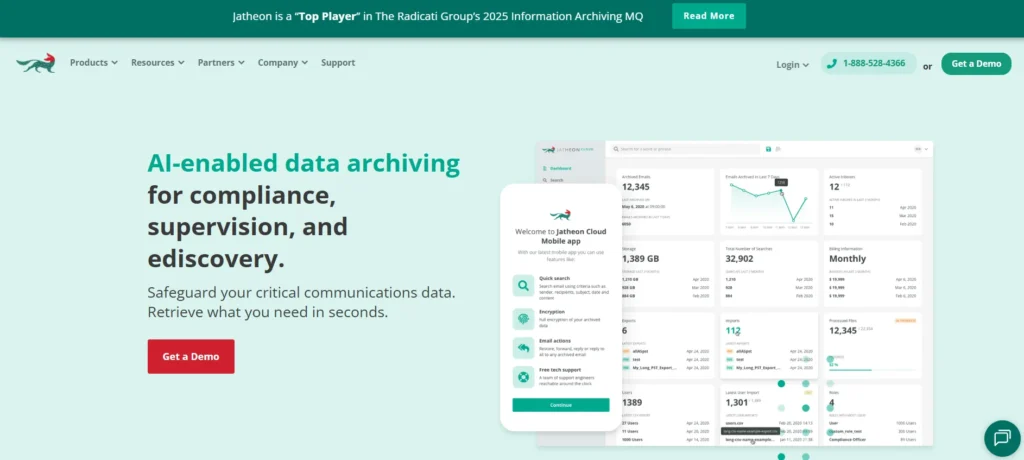Click 'Compliance Officer' row in Roles card
The height and width of the screenshot is (460, 1024).
click(x=872, y=439)
